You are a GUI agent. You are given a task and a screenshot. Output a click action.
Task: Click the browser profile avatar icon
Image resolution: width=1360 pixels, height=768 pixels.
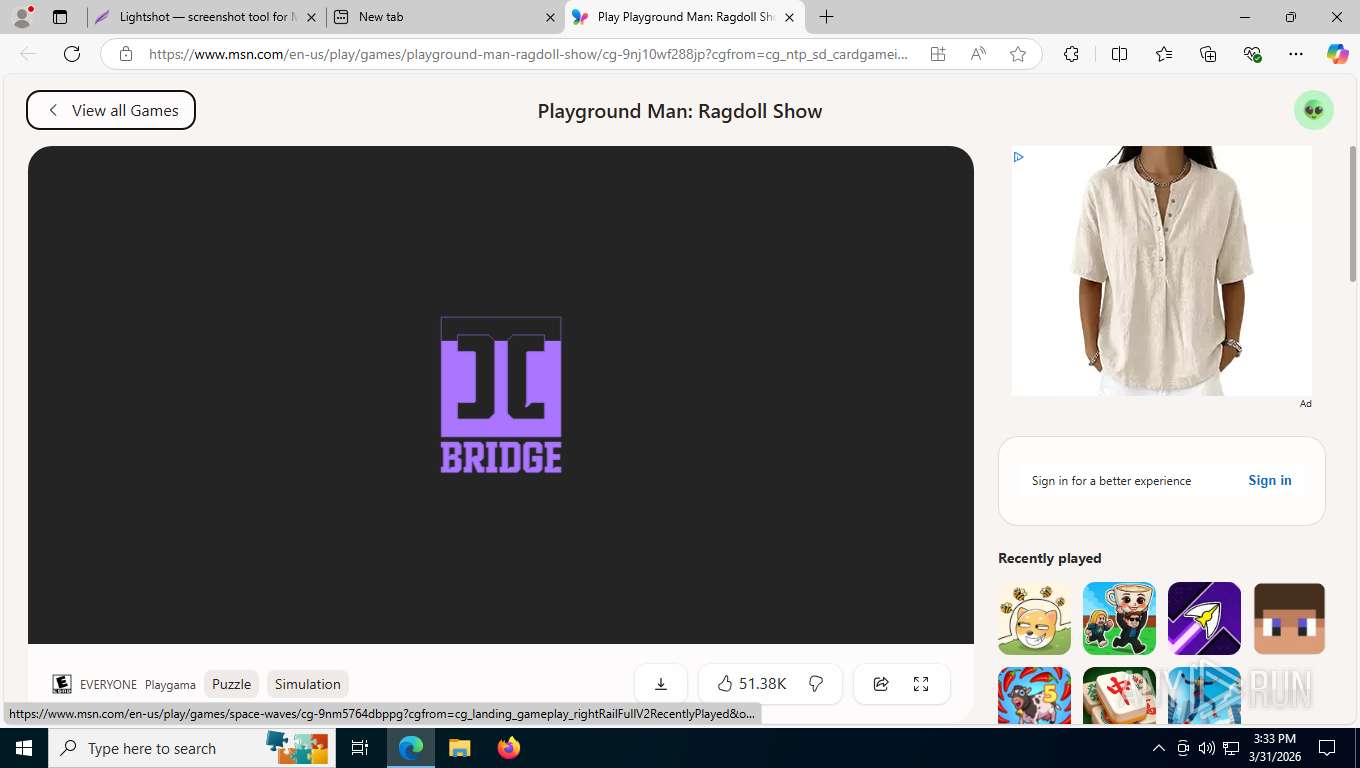tap(22, 17)
